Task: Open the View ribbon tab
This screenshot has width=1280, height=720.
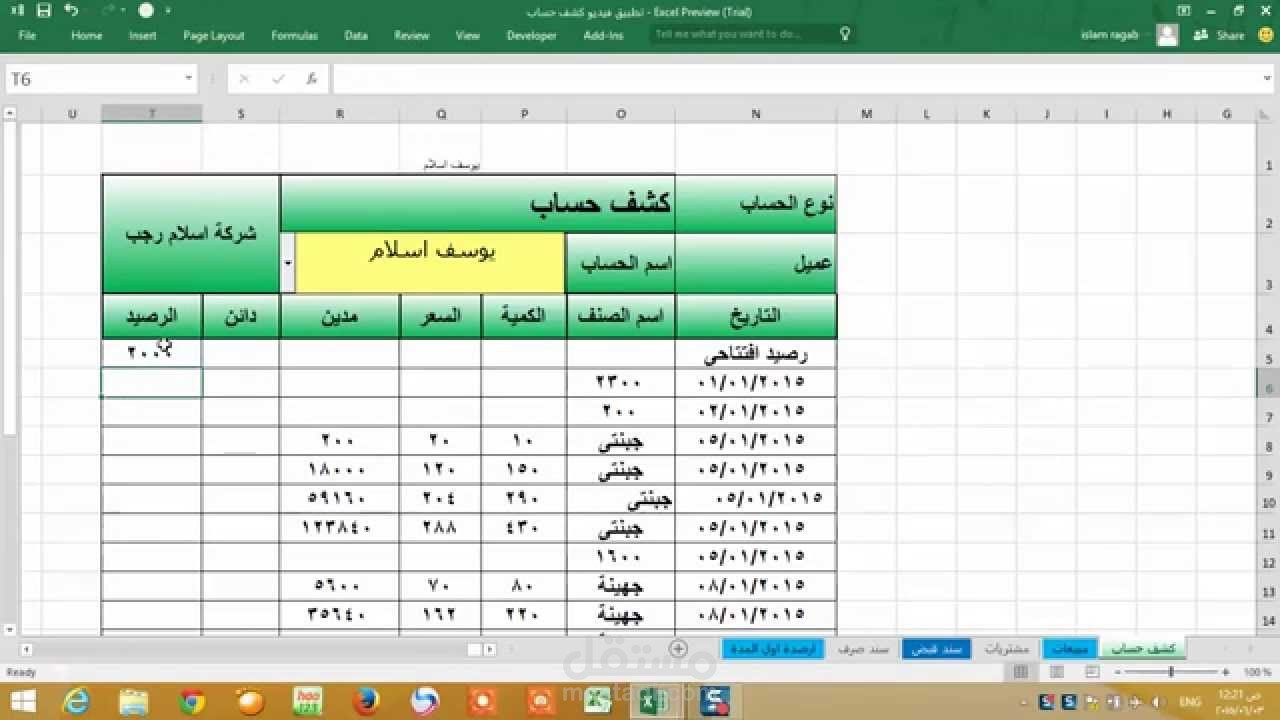Action: point(468,35)
